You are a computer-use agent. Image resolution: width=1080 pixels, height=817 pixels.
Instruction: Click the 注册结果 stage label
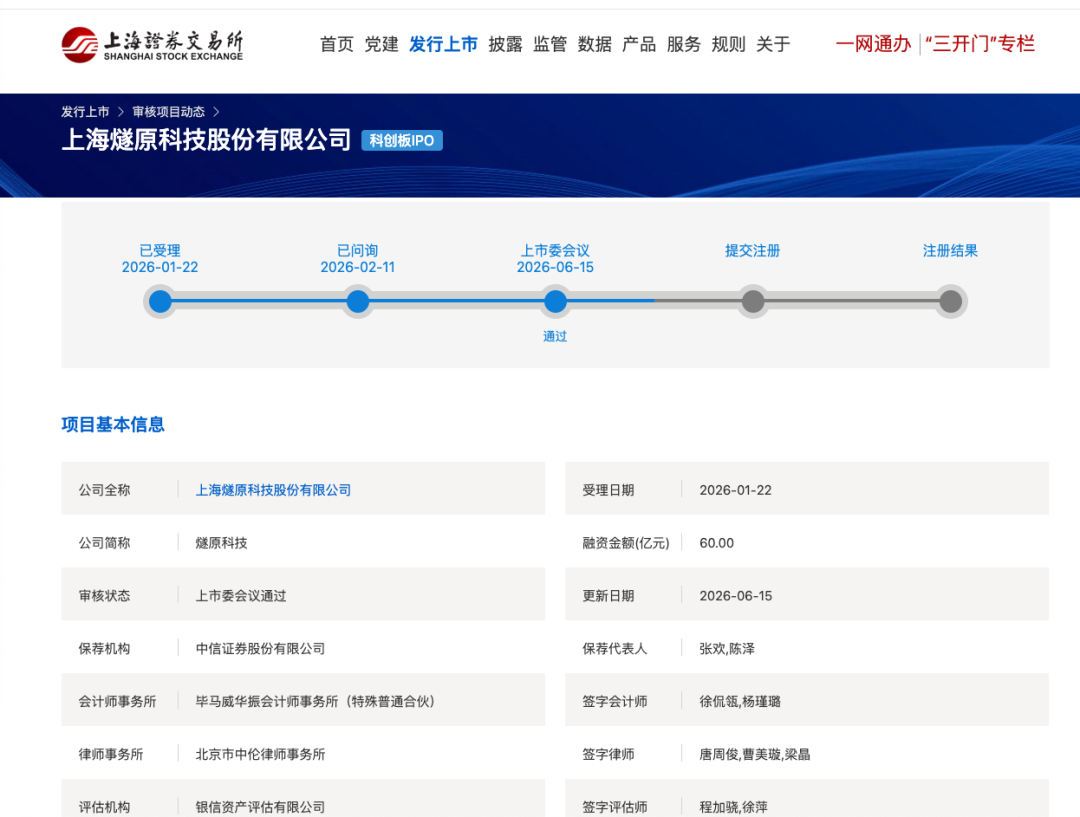[x=951, y=251]
